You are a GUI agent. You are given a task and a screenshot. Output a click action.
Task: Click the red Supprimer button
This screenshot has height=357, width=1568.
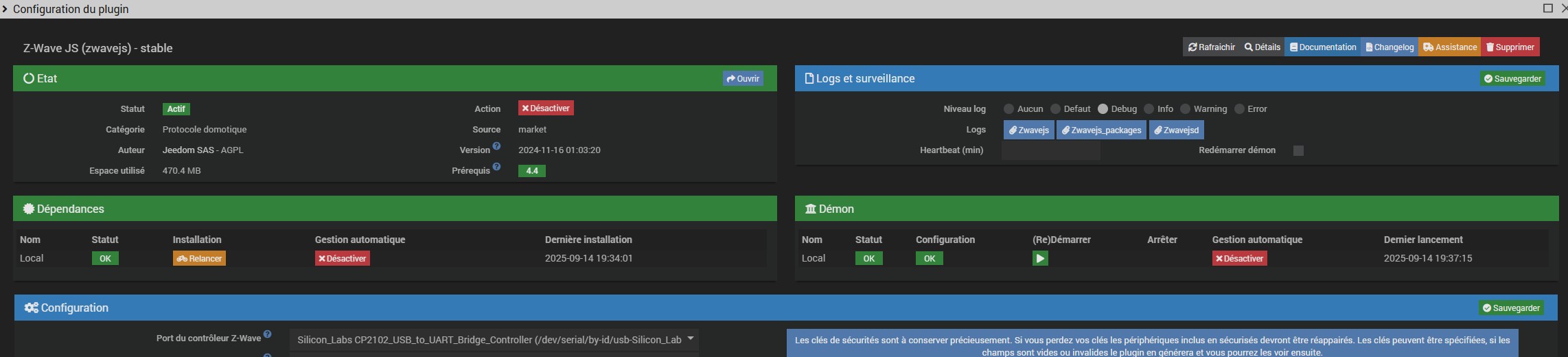tap(1510, 47)
